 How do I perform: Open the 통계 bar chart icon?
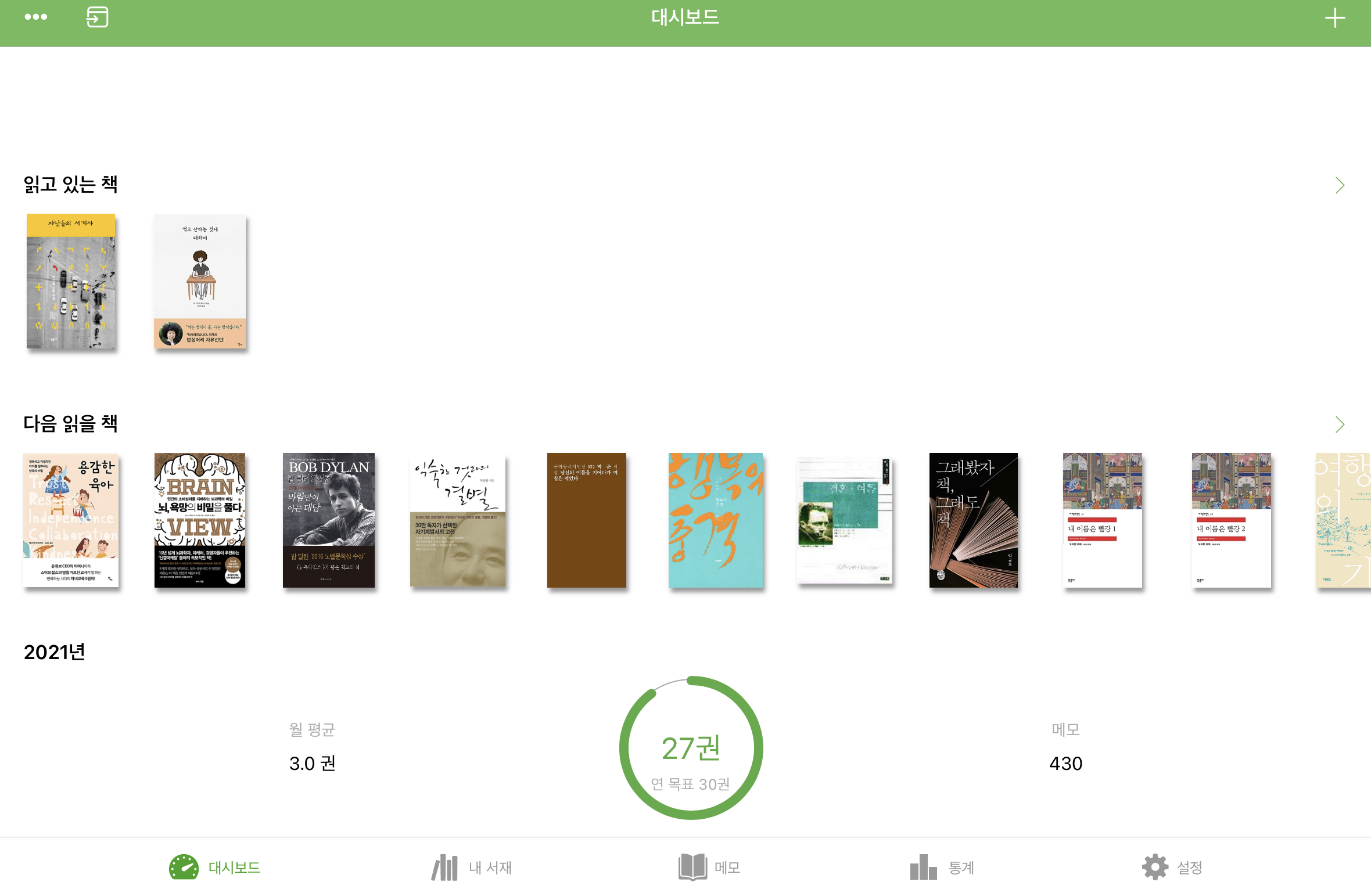[x=923, y=867]
